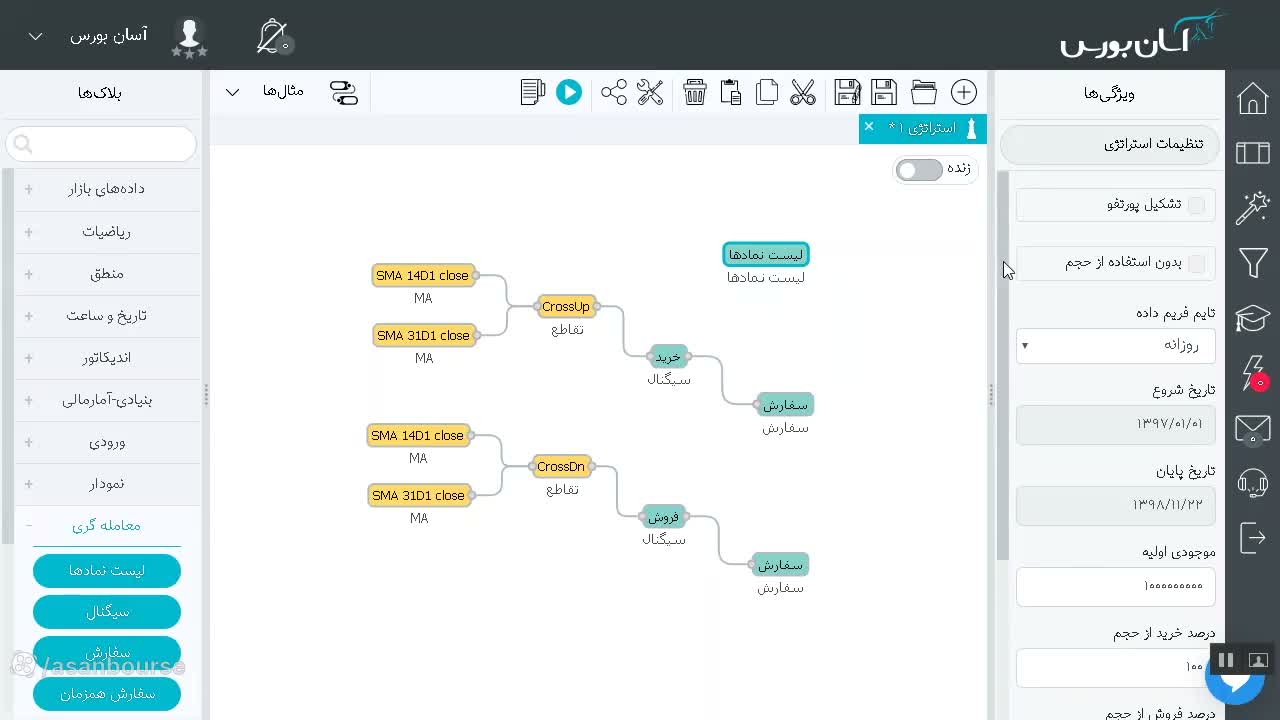
Task: Cut selected blocks with the scissors icon
Action: tap(802, 92)
